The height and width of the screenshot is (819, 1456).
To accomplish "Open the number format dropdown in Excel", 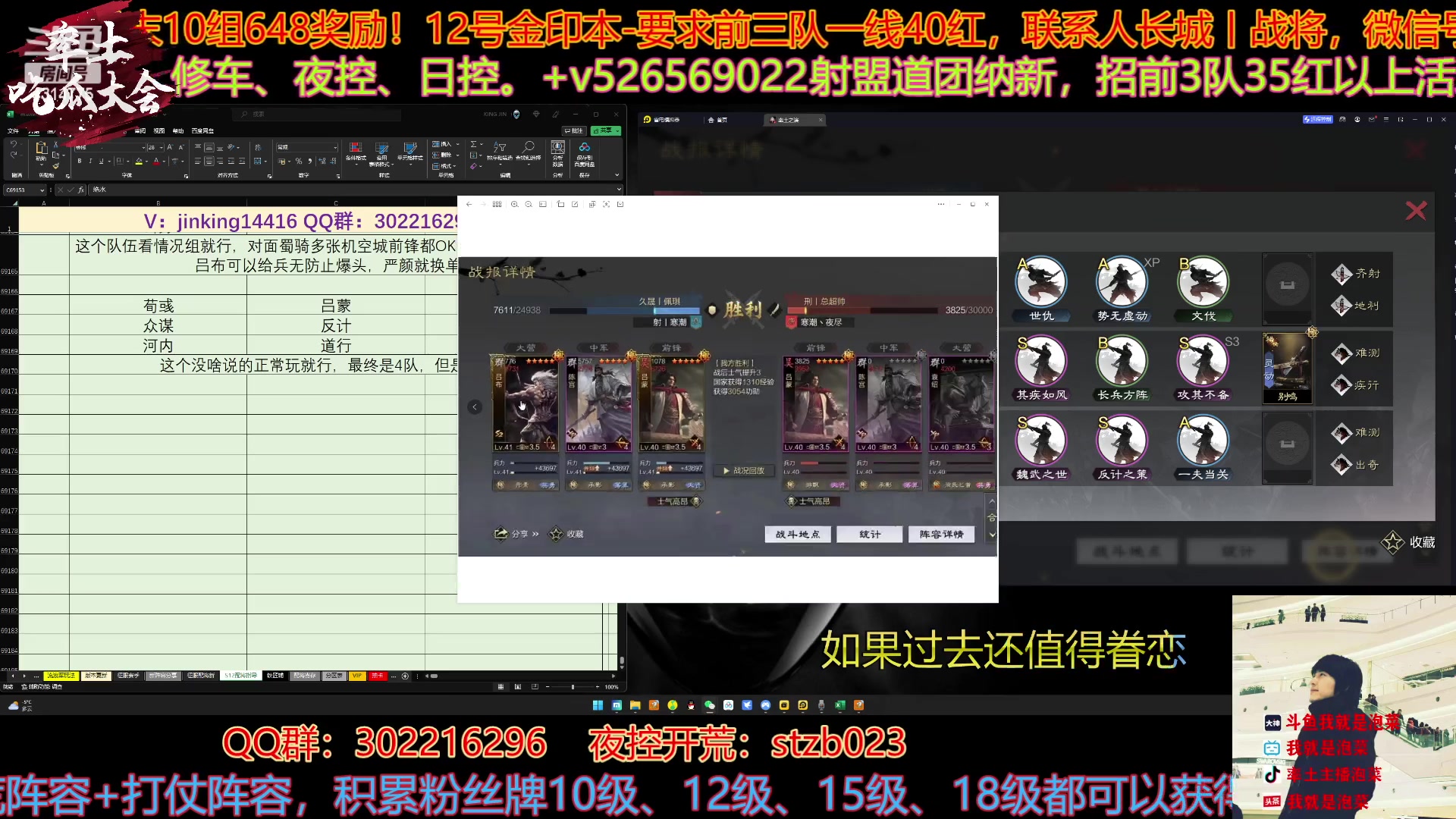I will tap(335, 147).
